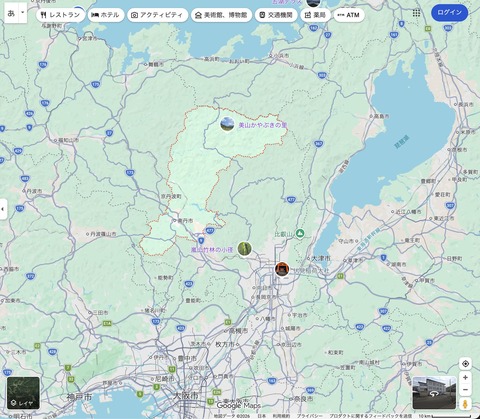Select 美術館、博物館 category chip
Image resolution: width=480 pixels, height=419 pixels.
click(221, 15)
